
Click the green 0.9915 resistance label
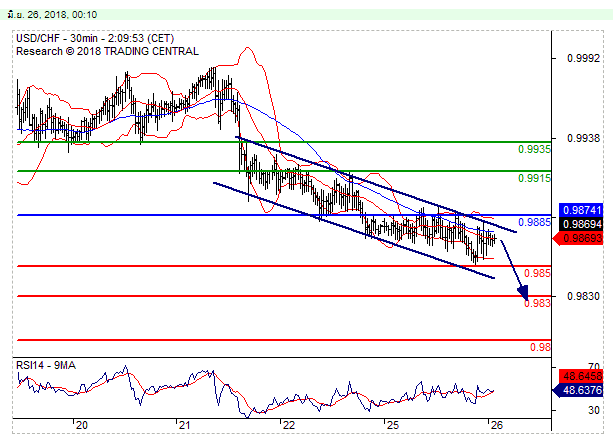pos(534,178)
